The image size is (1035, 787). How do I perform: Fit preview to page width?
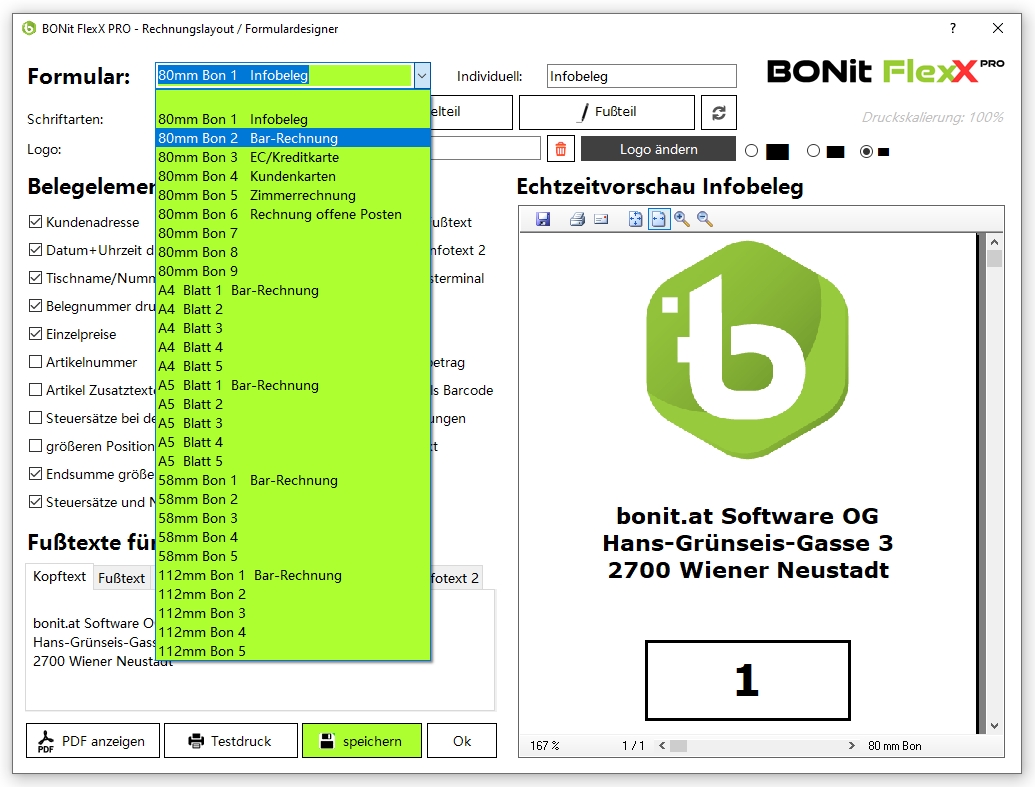pyautogui.click(x=659, y=219)
